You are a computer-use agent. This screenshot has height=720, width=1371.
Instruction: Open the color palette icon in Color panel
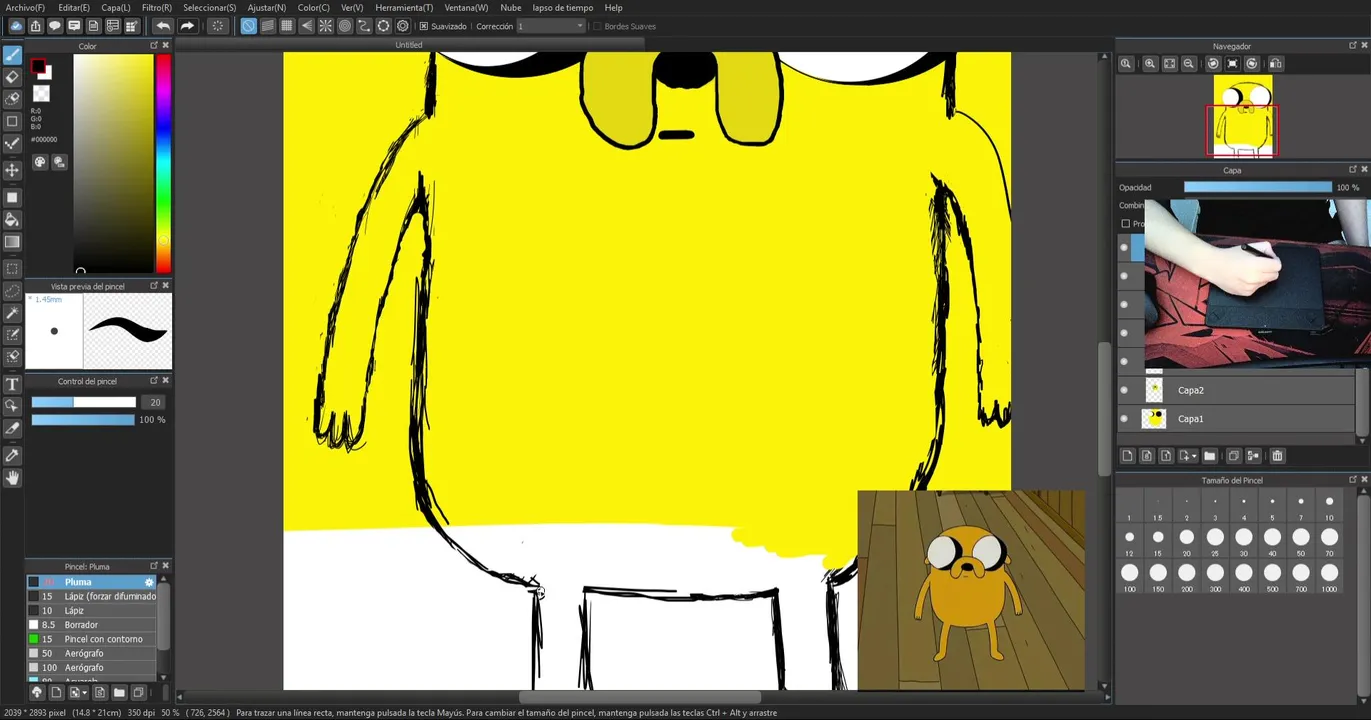pyautogui.click(x=40, y=162)
